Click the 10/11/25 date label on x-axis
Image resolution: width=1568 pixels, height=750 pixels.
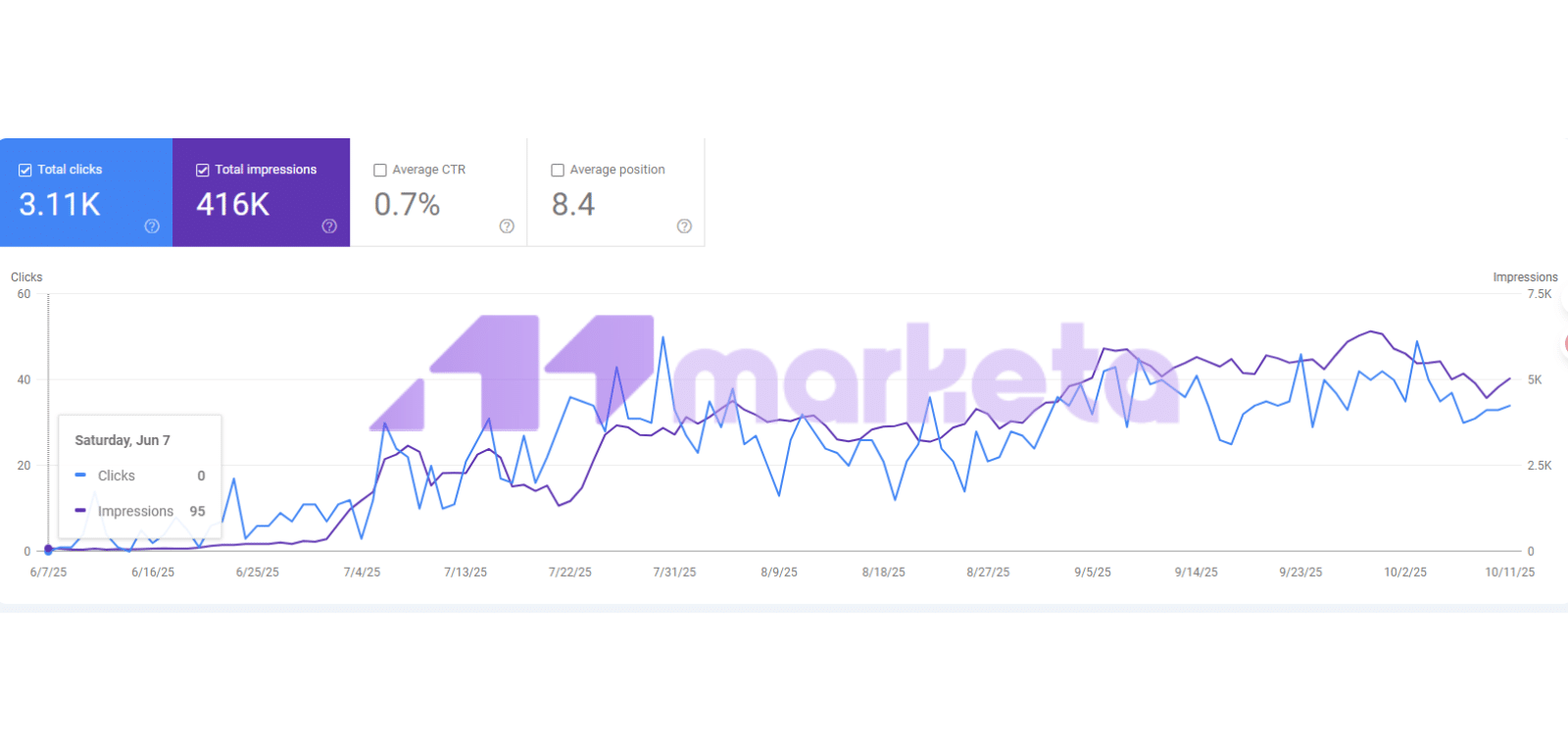point(1509,573)
